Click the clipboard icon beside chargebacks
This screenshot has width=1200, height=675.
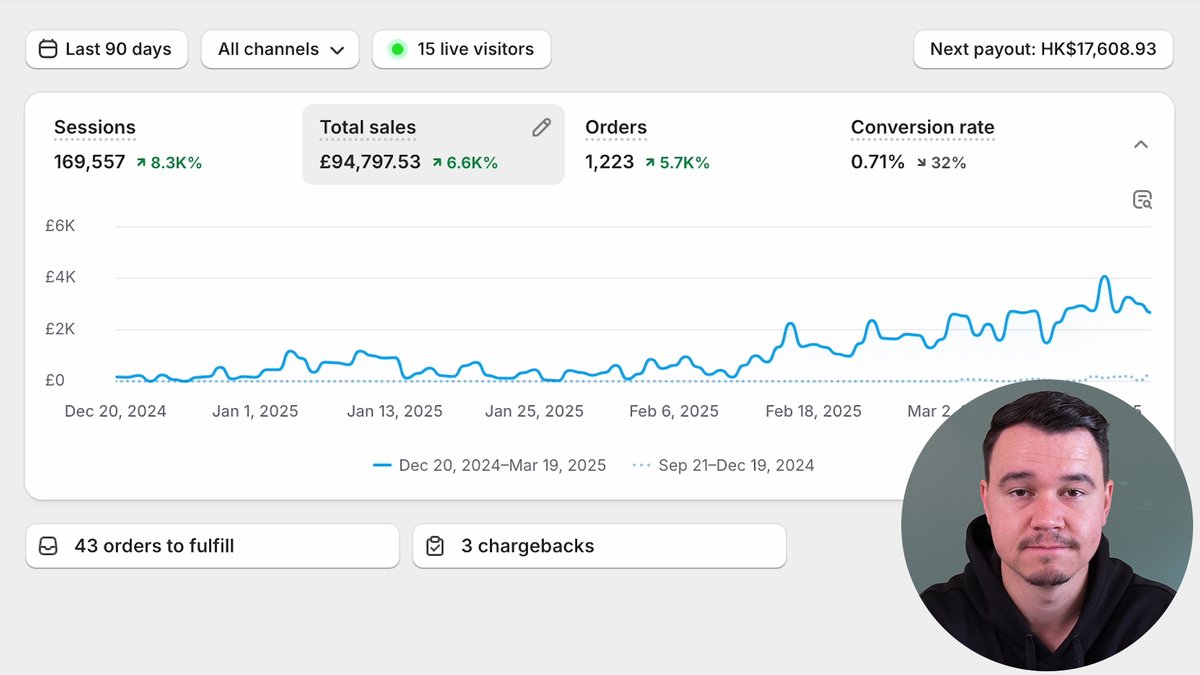[434, 545]
